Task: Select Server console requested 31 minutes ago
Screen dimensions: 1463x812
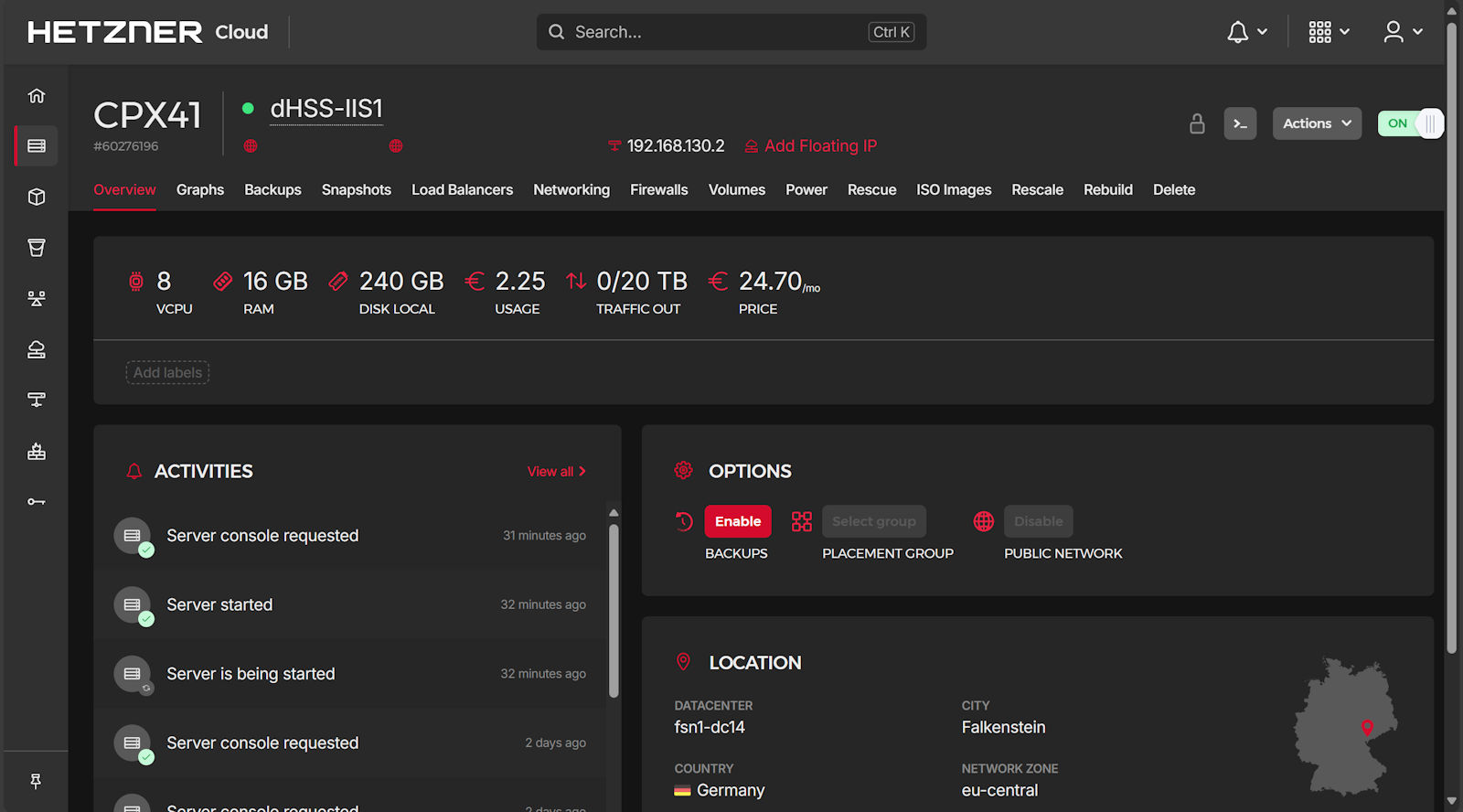Action: (349, 536)
